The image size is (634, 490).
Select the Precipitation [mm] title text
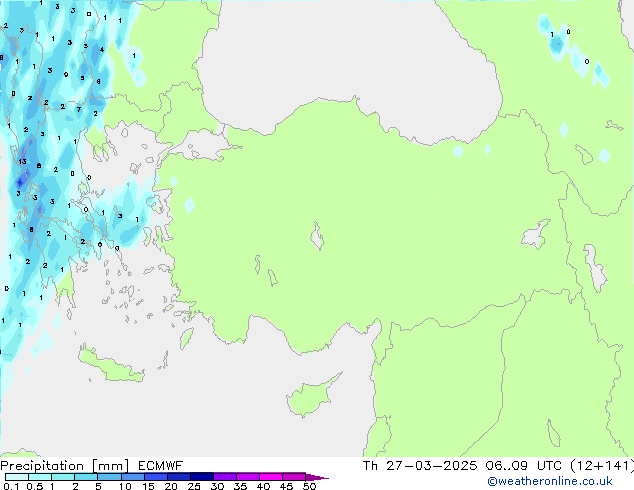[x=64, y=465]
